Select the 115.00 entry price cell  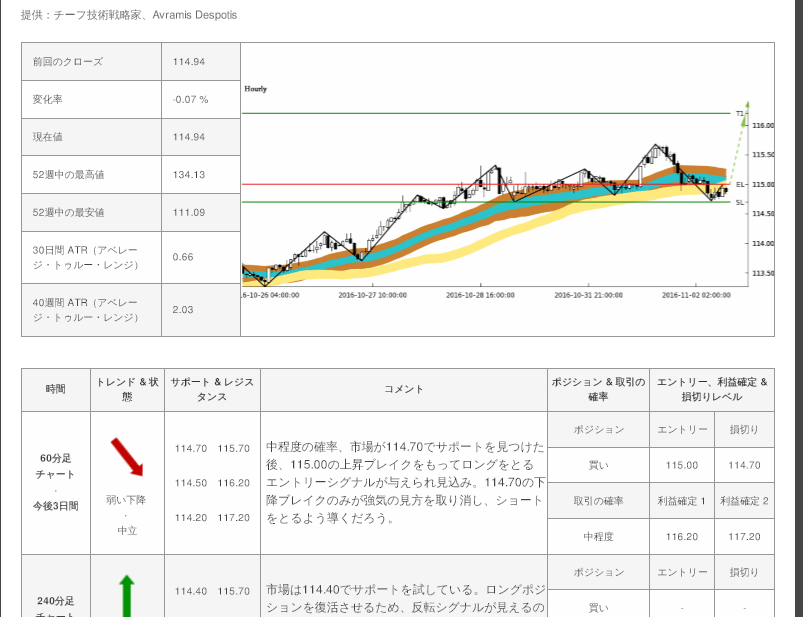click(682, 465)
